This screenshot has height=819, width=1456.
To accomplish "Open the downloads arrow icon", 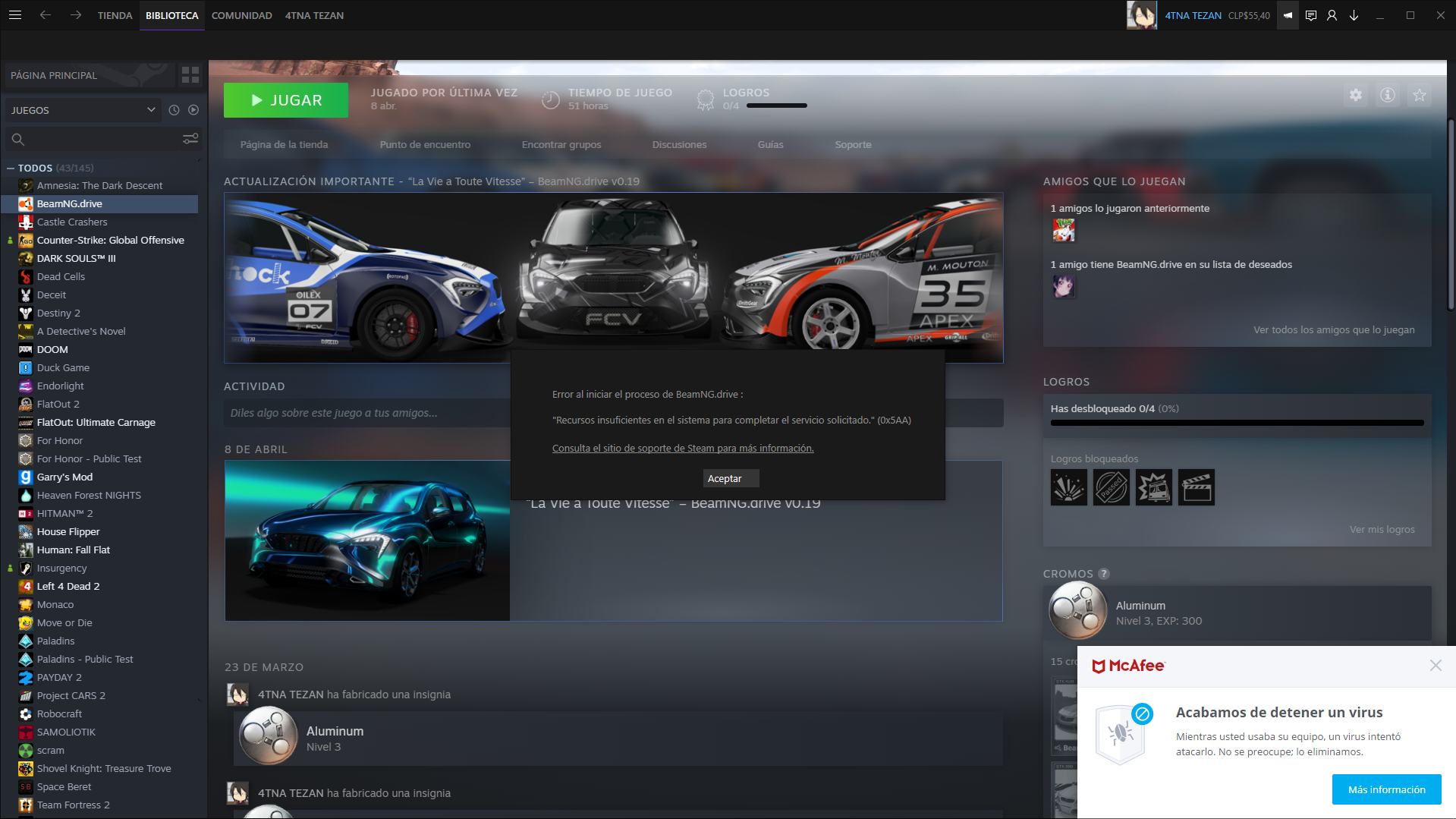I will coord(1354,15).
